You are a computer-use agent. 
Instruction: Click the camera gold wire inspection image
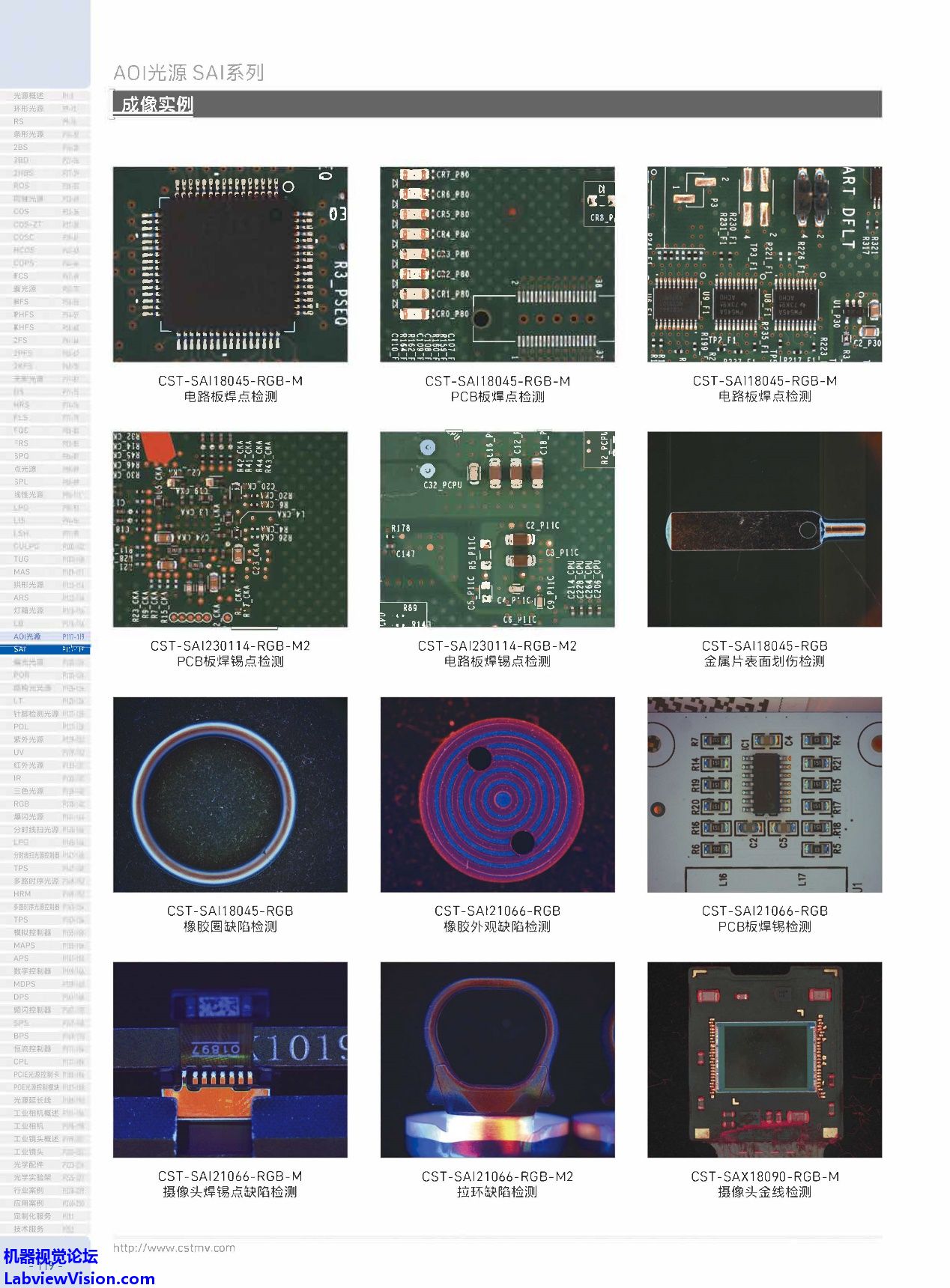pos(764,1060)
